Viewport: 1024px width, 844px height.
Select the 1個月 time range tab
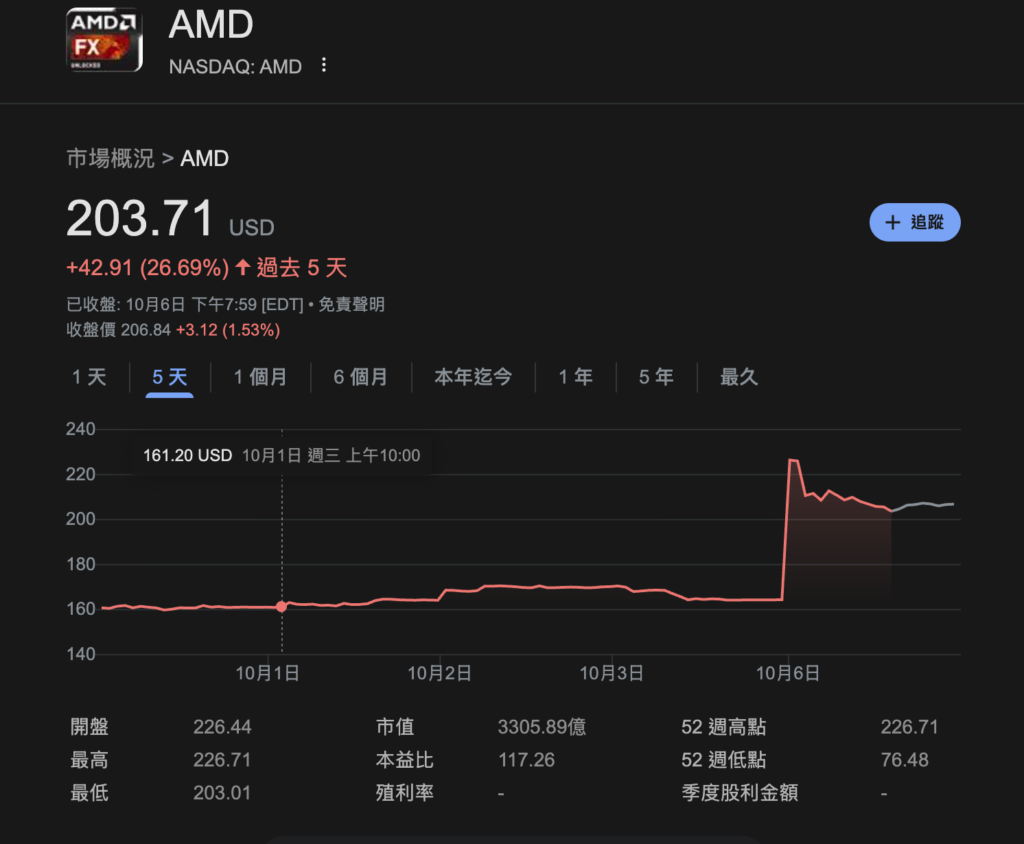(x=259, y=377)
